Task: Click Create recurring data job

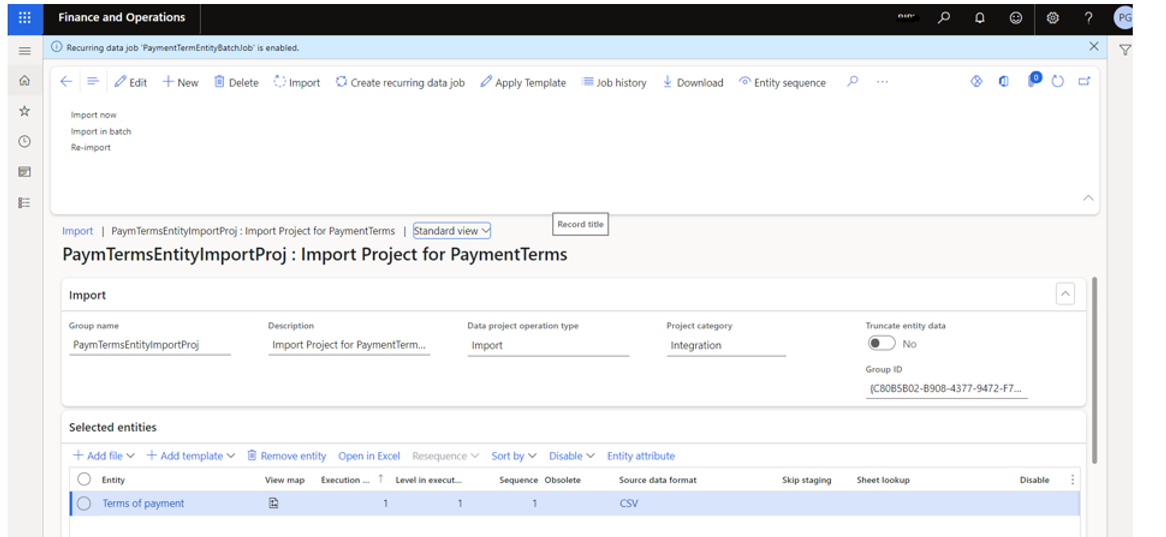Action: click(x=400, y=83)
